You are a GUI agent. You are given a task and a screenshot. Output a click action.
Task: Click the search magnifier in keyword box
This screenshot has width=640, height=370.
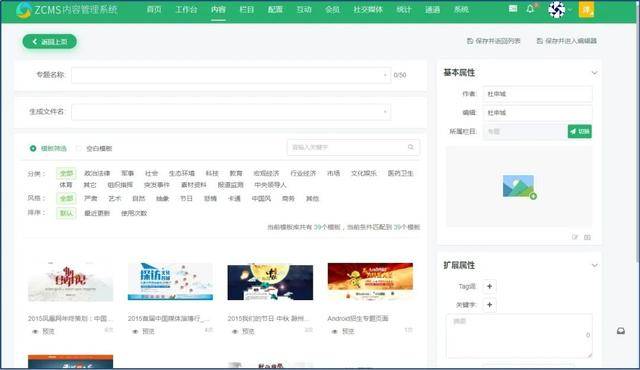tap(411, 147)
